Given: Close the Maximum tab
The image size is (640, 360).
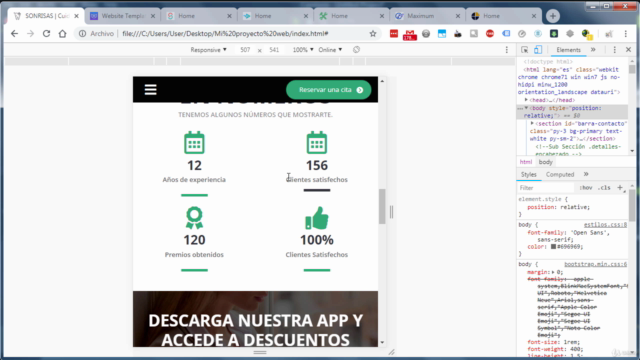Looking at the screenshot, I should point(458,16).
